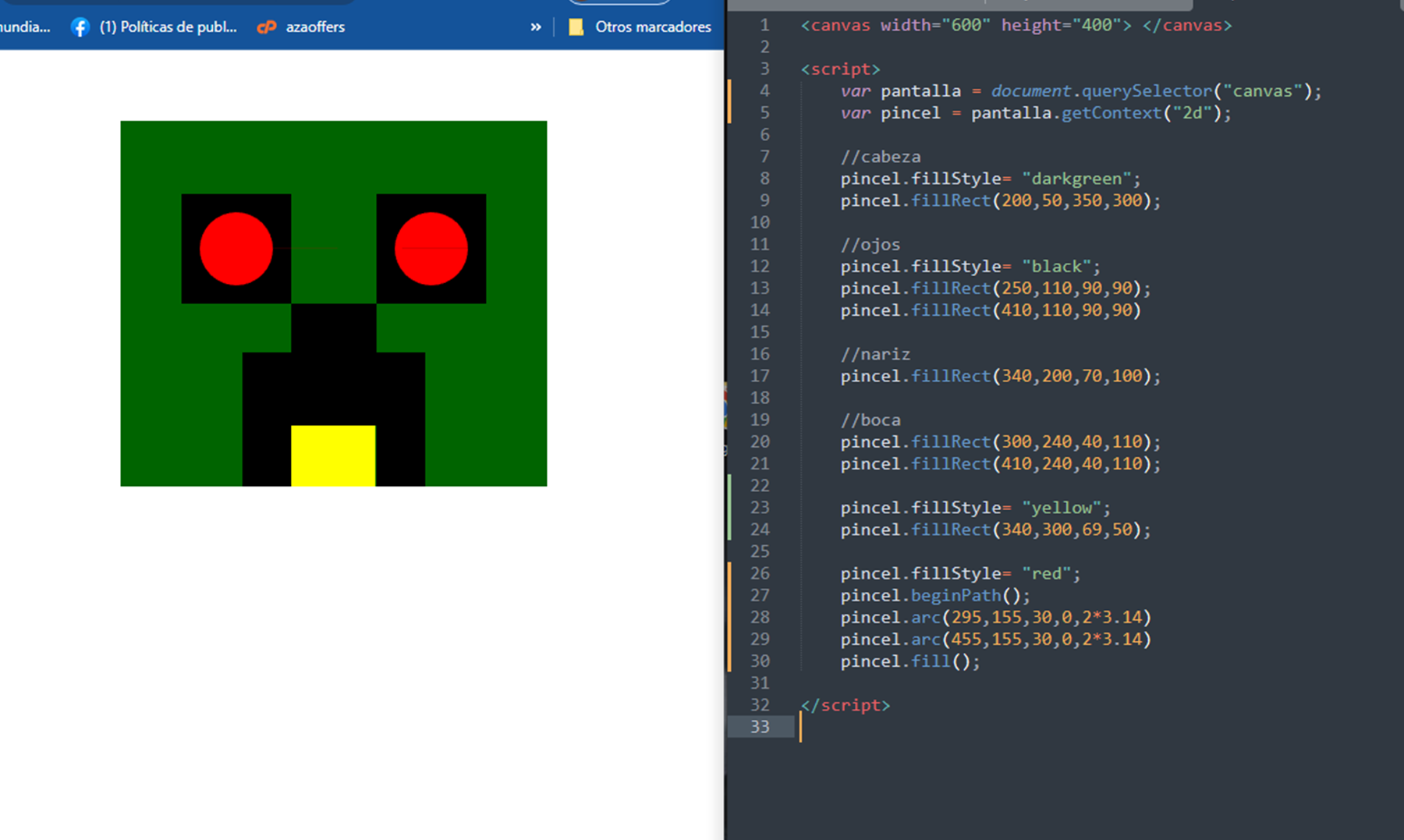The width and height of the screenshot is (1404, 840).
Task: Click document.querySelector on line 4
Action: pyautogui.click(x=1102, y=91)
